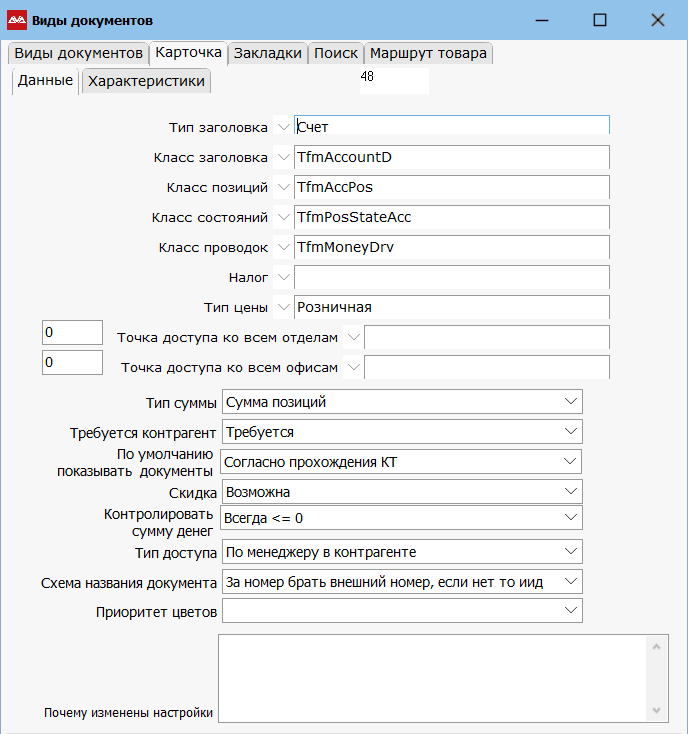Screen dimensions: 688x734
Task: Open the Тип суммы dropdown
Action: [571, 402]
